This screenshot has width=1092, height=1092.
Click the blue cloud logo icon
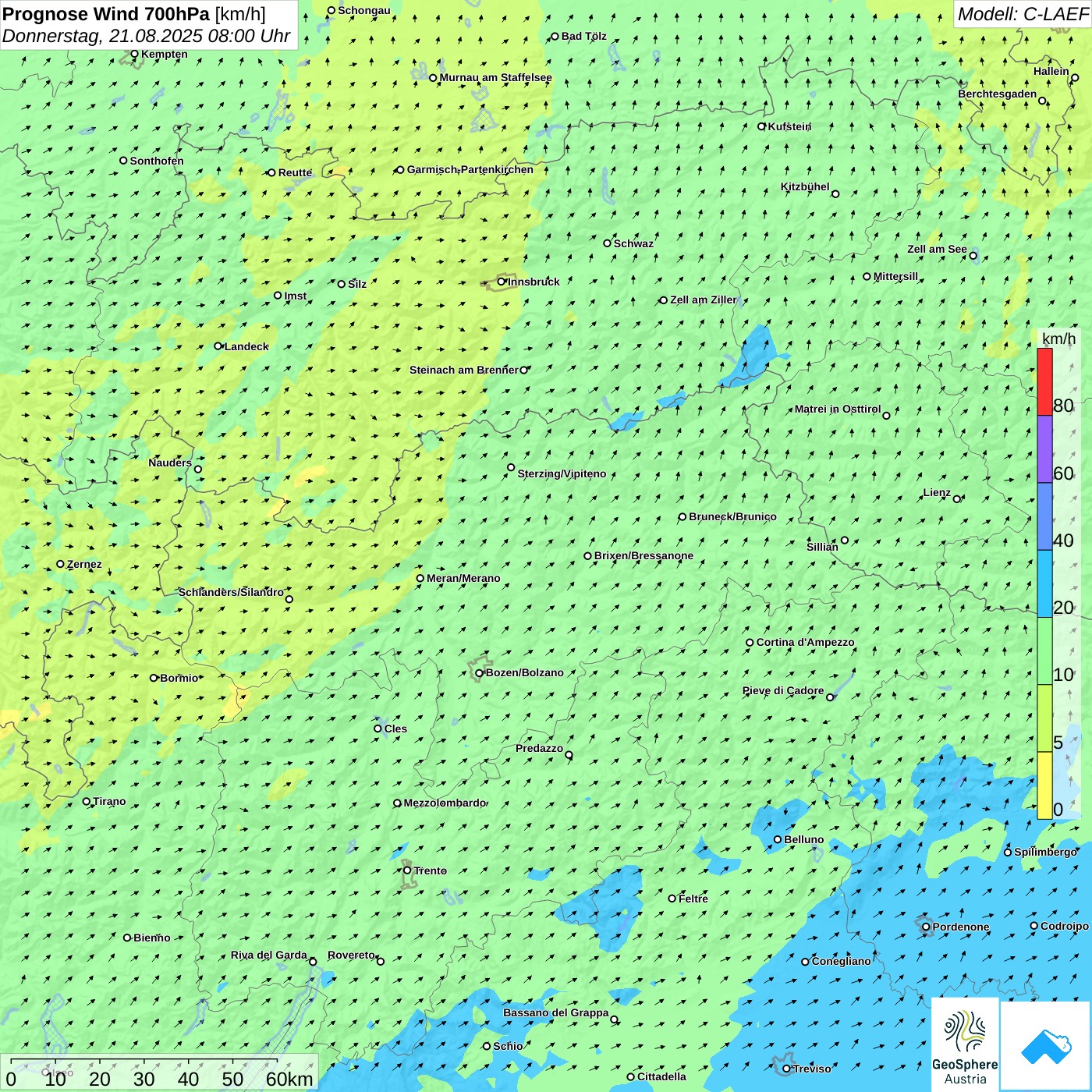(1045, 1045)
